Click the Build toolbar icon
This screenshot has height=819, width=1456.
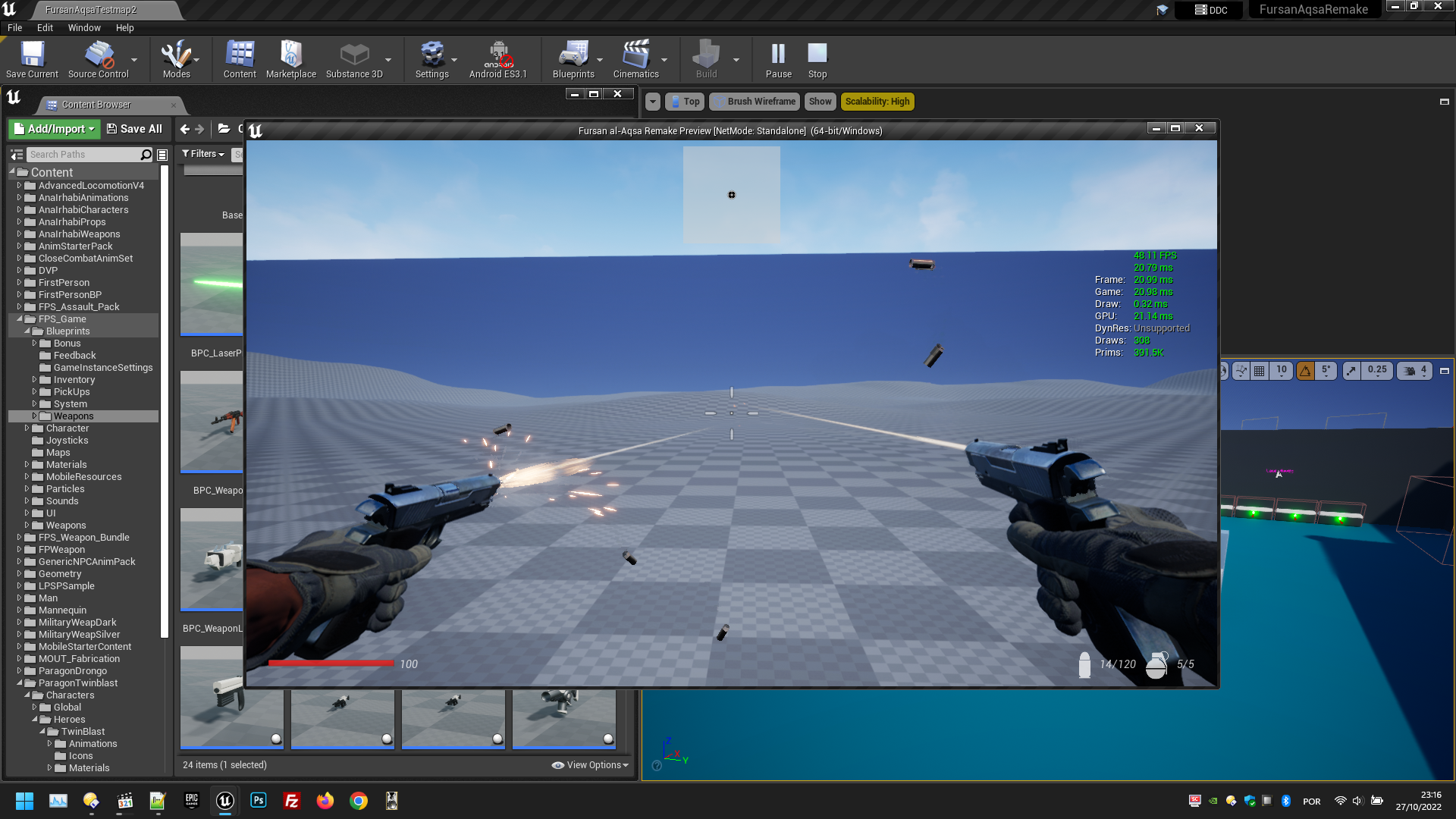(706, 59)
